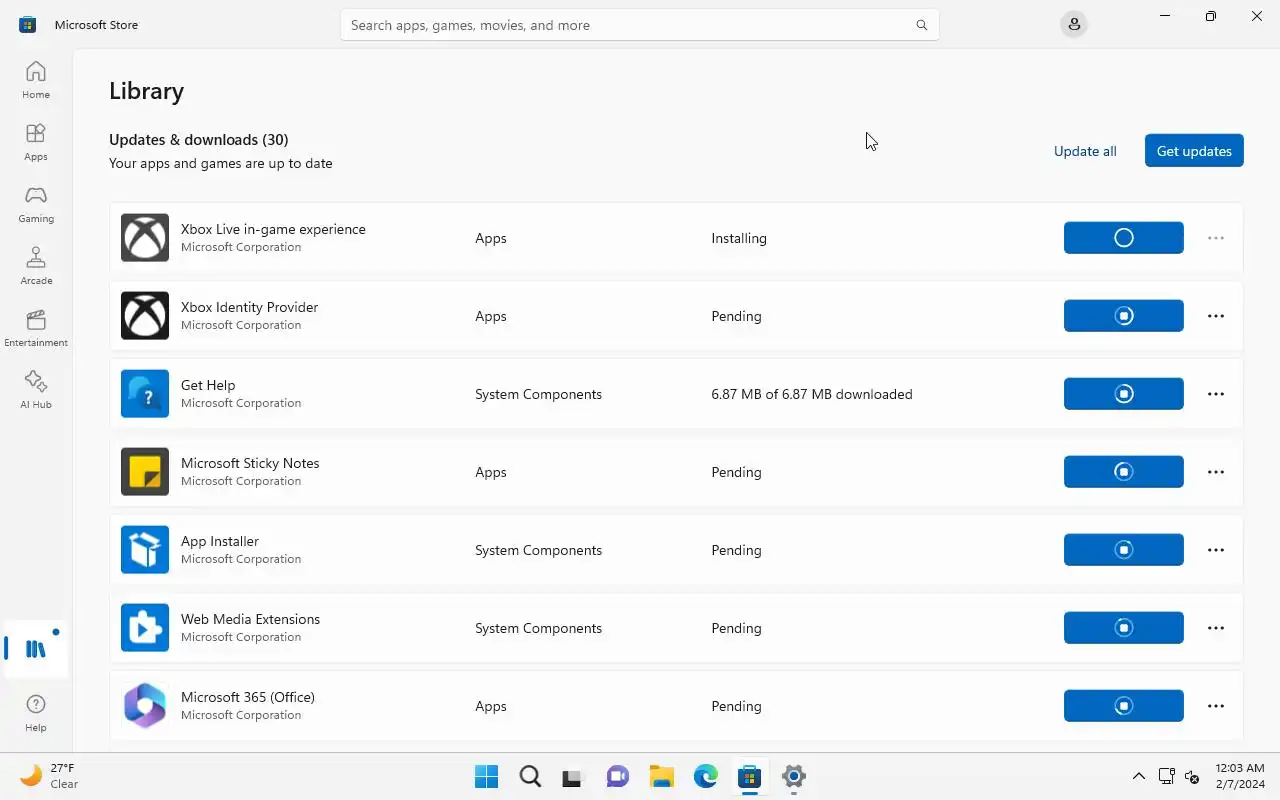Click the volume icon in system tray

[x=1192, y=776]
